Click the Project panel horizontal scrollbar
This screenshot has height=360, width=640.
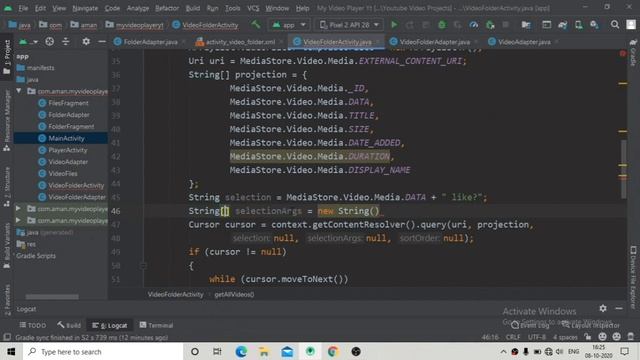coord(52,297)
